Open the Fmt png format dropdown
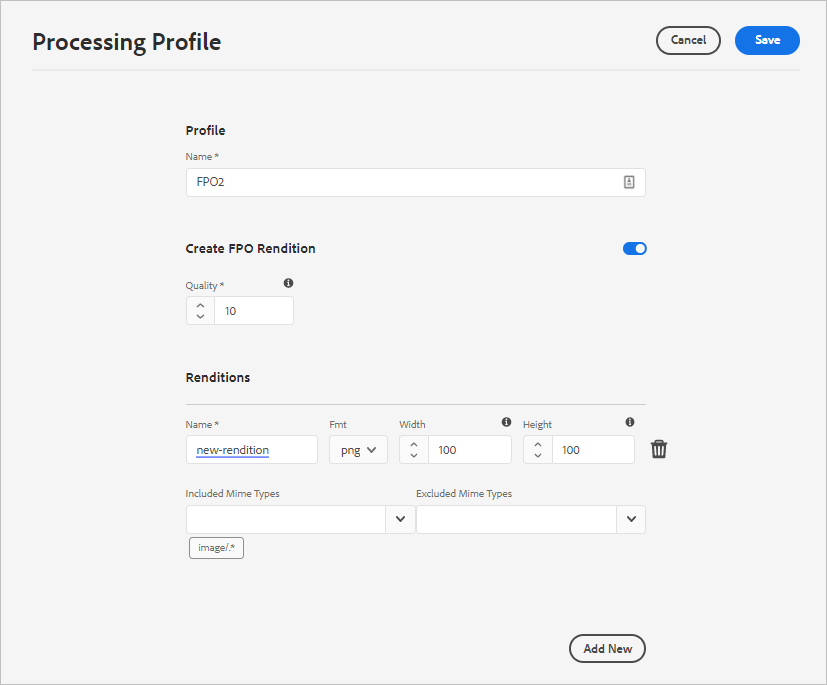 [x=358, y=450]
